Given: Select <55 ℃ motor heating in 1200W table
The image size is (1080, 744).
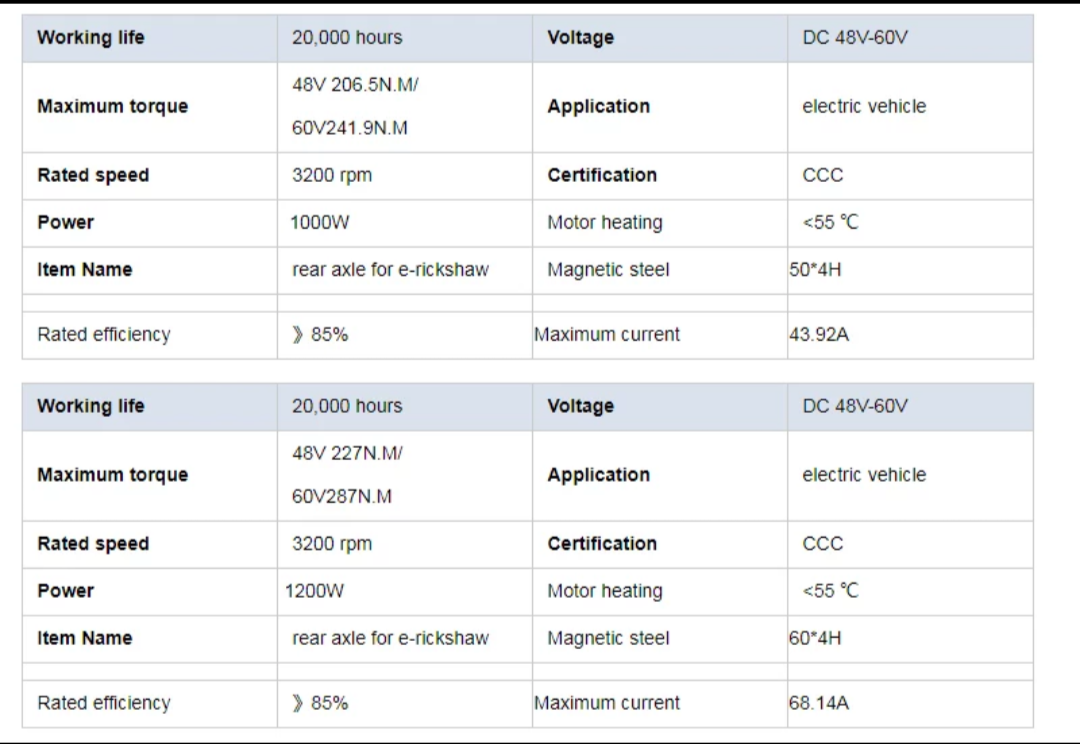Looking at the screenshot, I should (830, 591).
